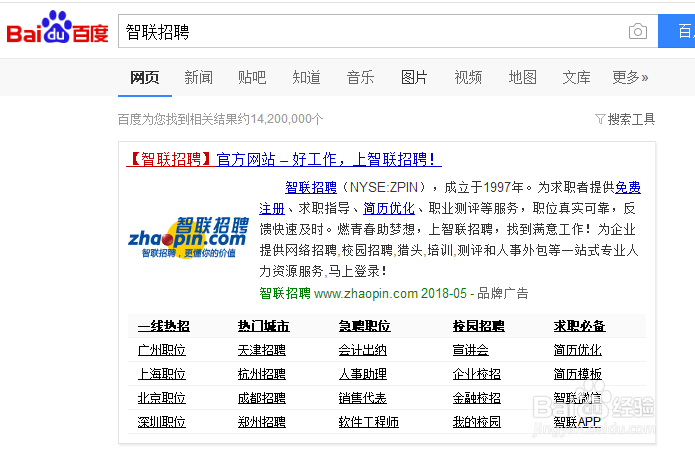The height and width of the screenshot is (453, 695).
Task: Open the 急聘职位 heading link
Action: 364,326
